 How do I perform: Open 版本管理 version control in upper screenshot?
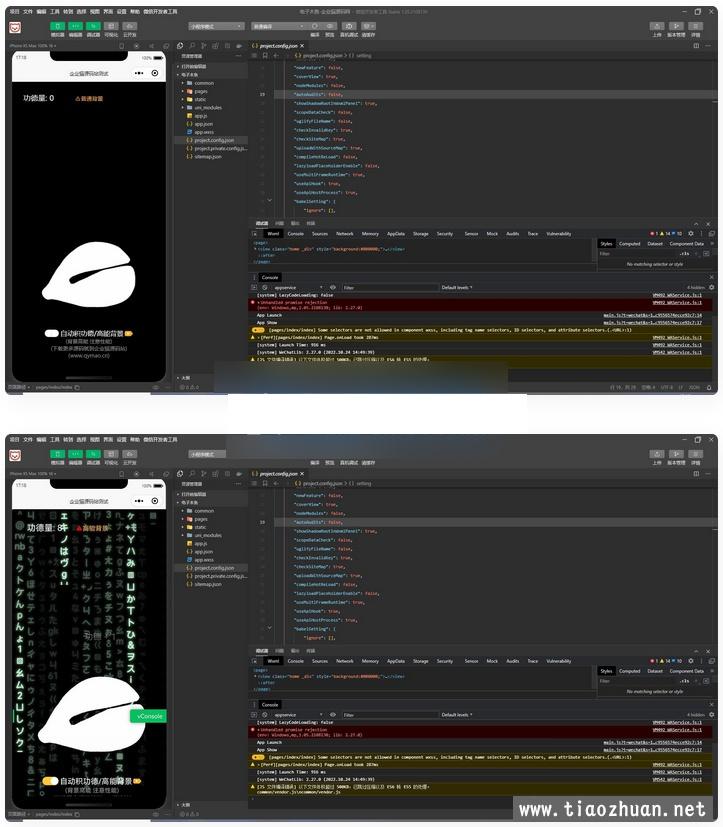click(x=676, y=26)
